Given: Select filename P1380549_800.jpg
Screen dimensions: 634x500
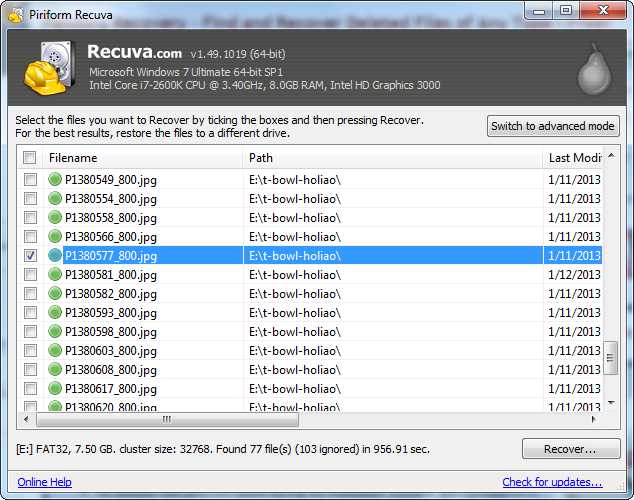Looking at the screenshot, I should pos(111,180).
